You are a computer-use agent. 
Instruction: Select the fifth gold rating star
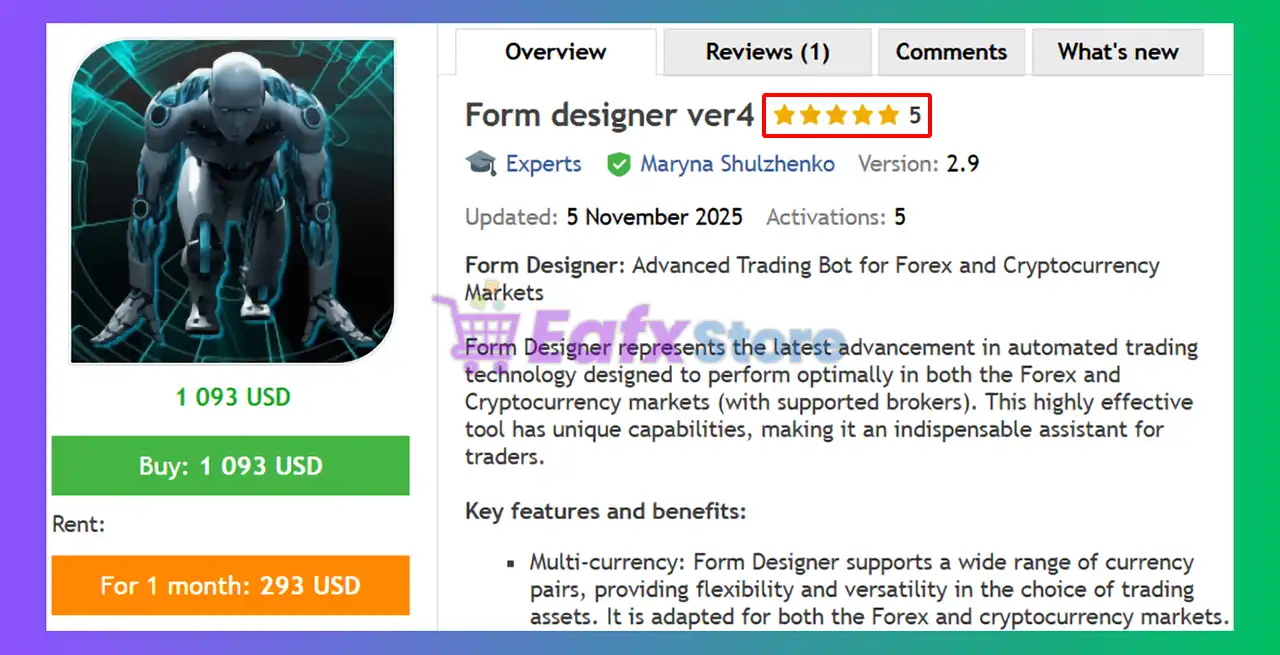tap(888, 116)
